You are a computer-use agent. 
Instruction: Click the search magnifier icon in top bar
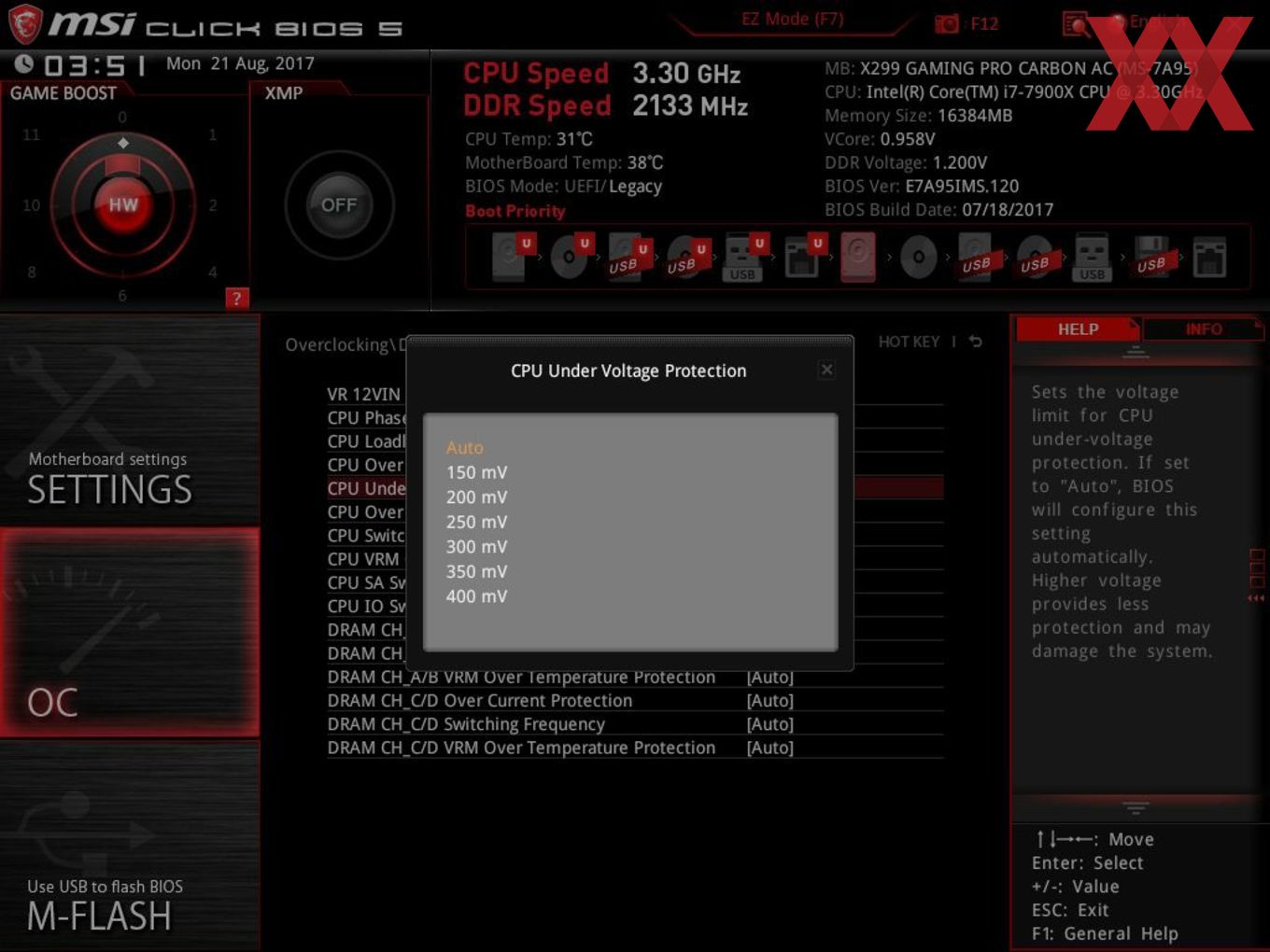click(x=1076, y=23)
